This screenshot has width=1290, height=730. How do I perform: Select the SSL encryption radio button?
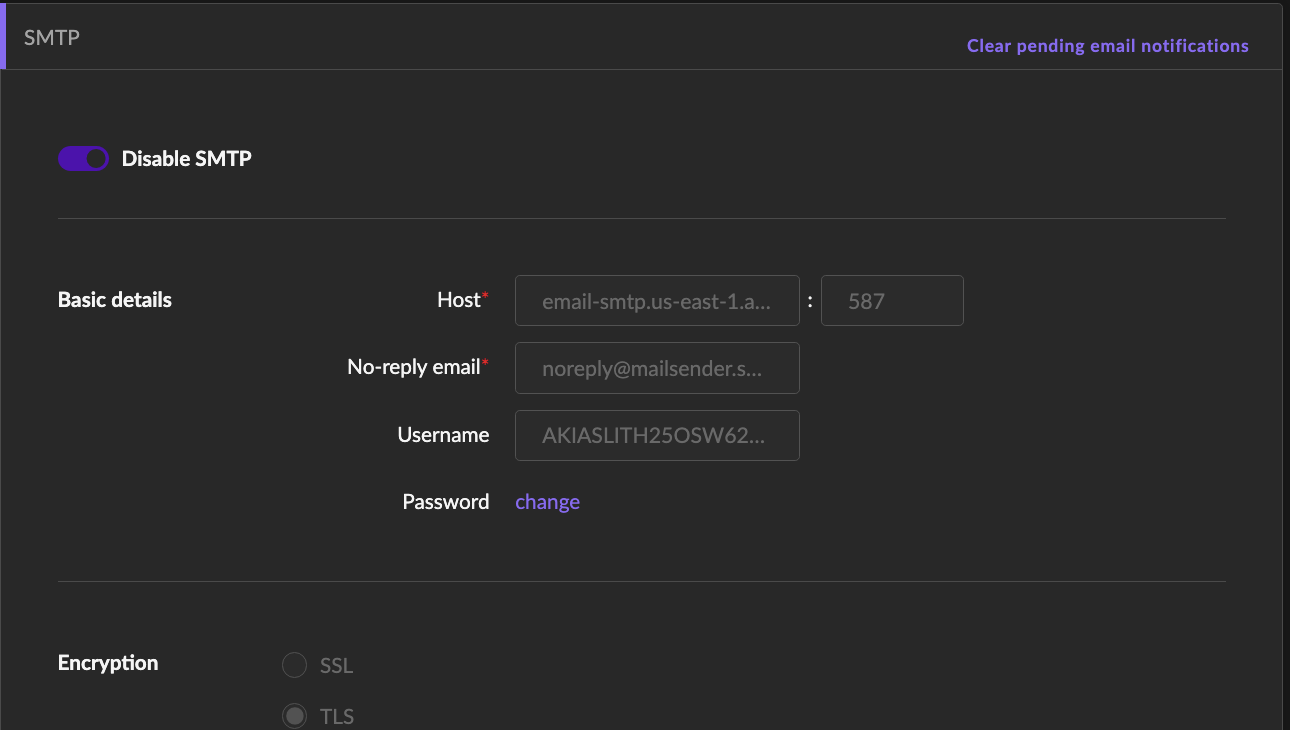coord(294,666)
